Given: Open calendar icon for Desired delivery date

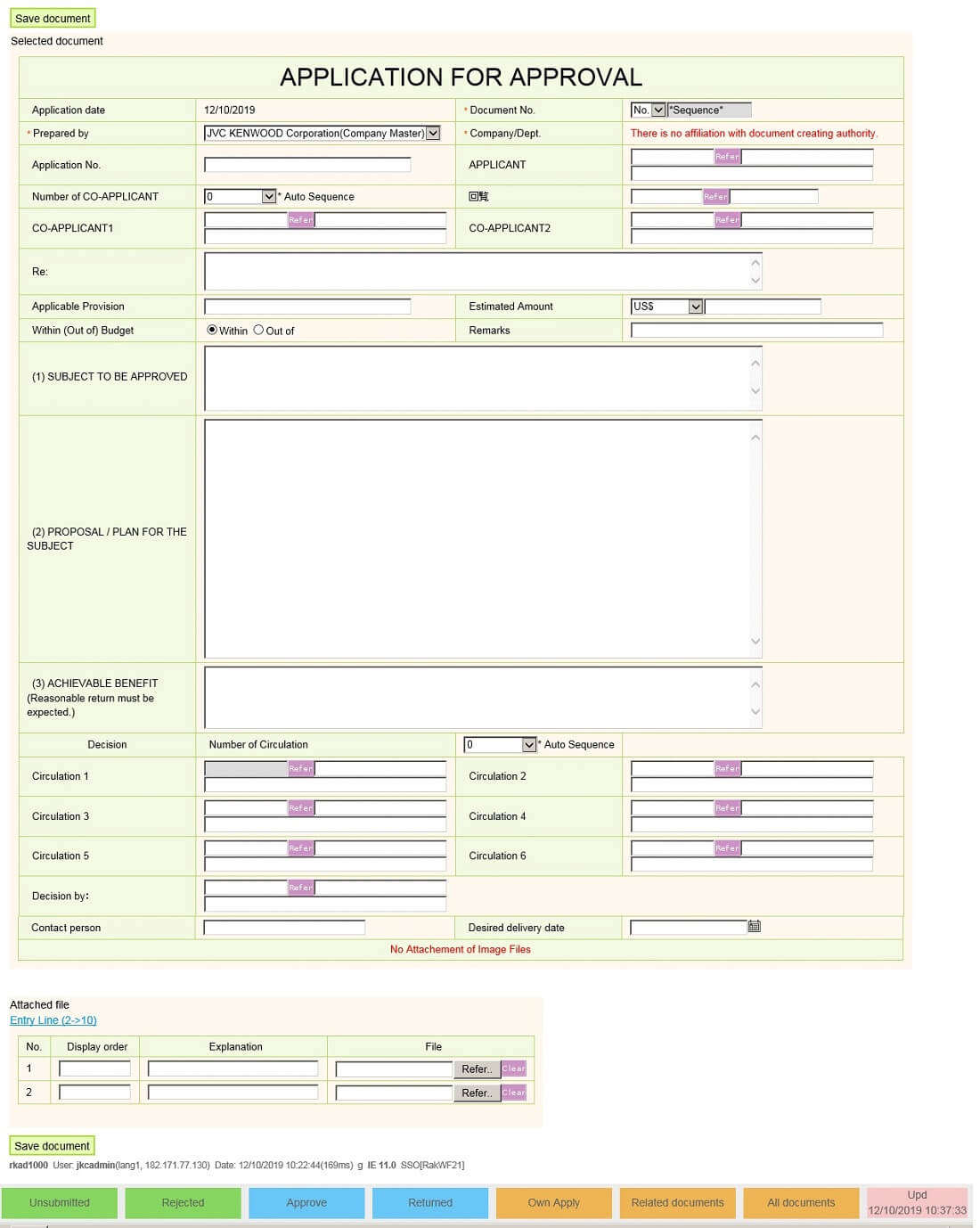Looking at the screenshot, I should (x=755, y=927).
